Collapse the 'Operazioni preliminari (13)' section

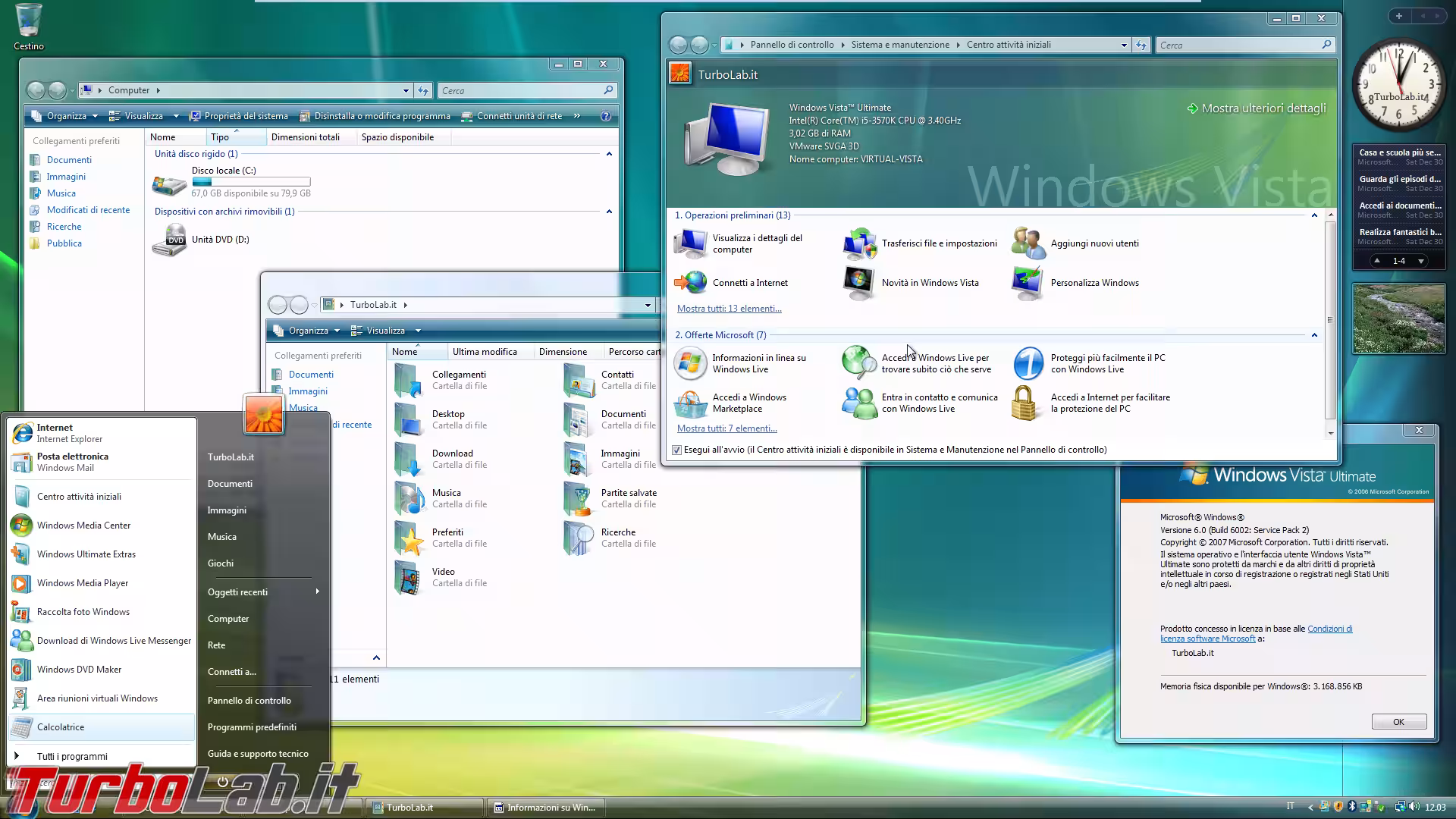click(x=1313, y=215)
